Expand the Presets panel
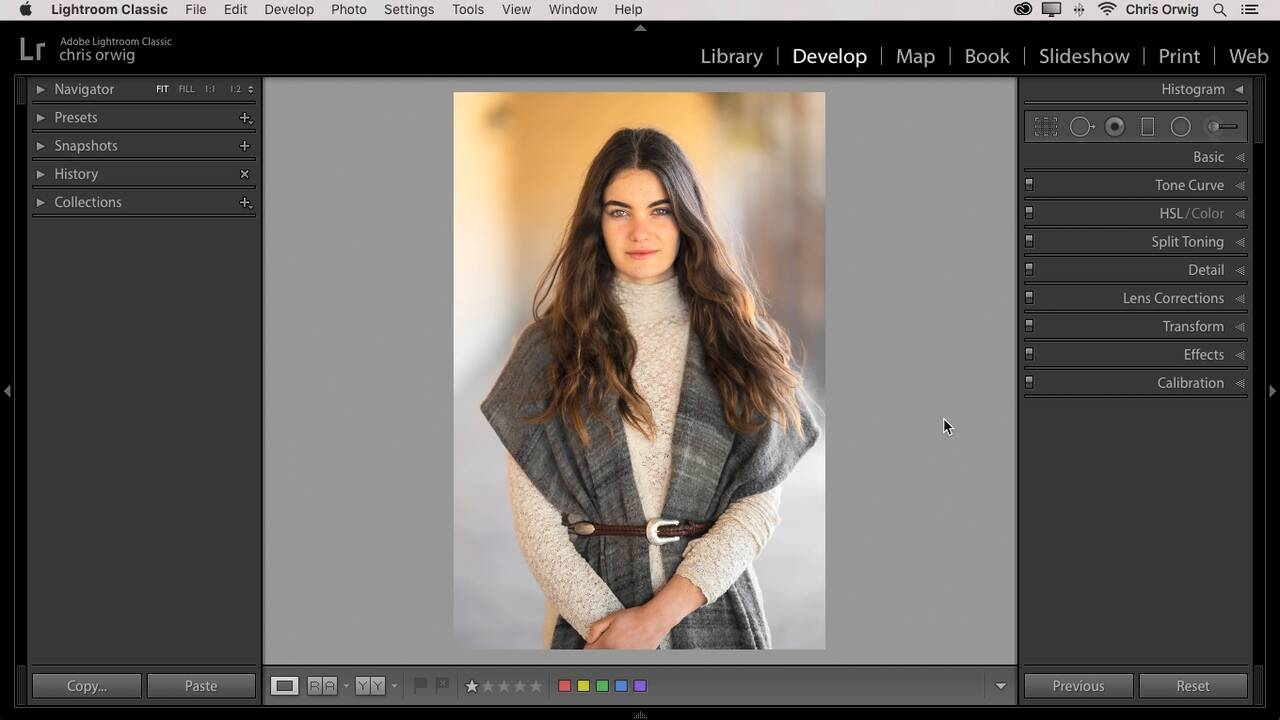1280x720 pixels. coord(40,117)
